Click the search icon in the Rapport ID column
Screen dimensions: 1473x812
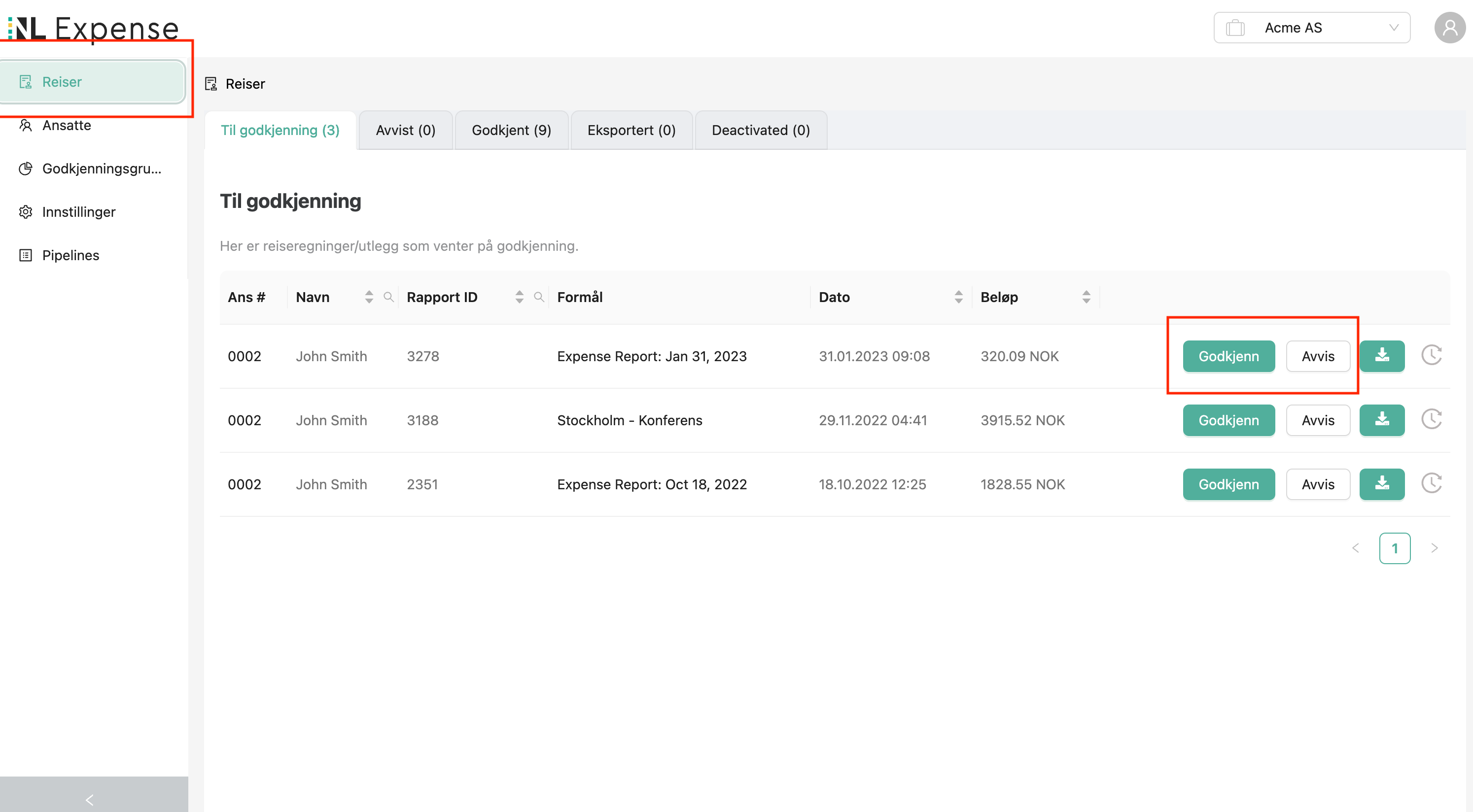[538, 297]
